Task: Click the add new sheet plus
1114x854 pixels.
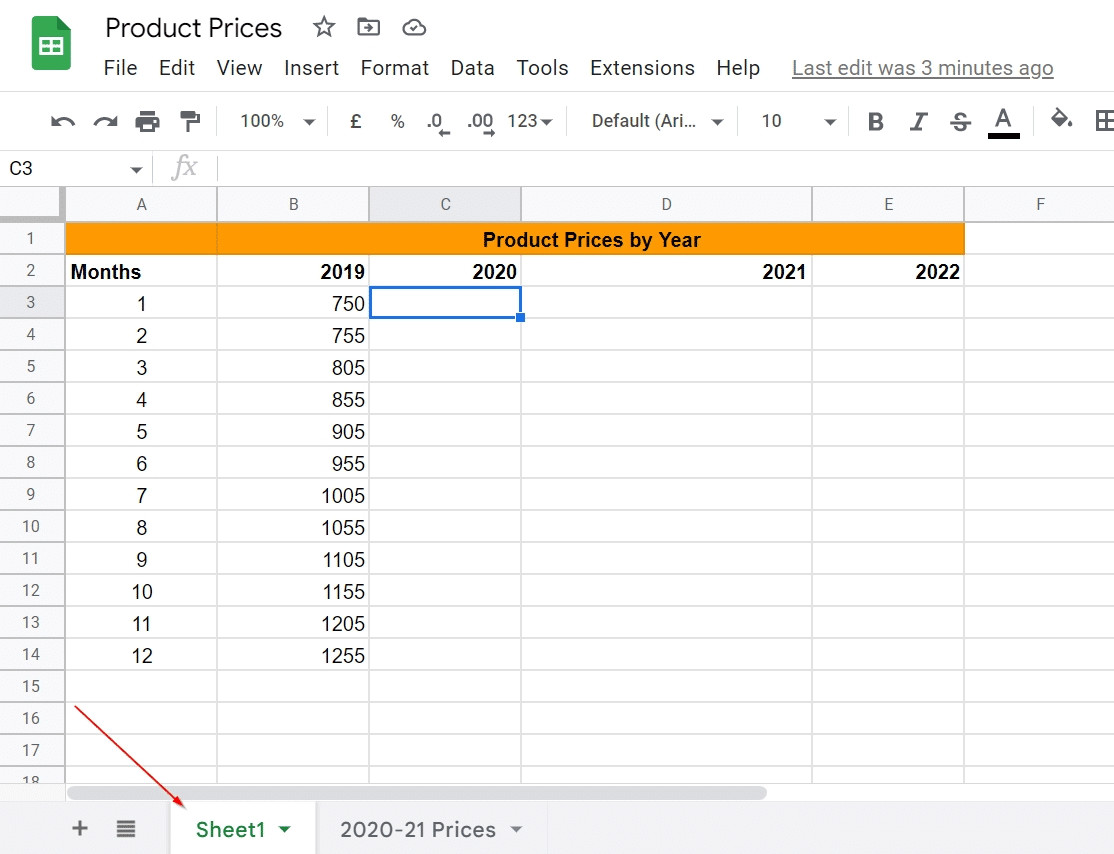Action: [80, 829]
